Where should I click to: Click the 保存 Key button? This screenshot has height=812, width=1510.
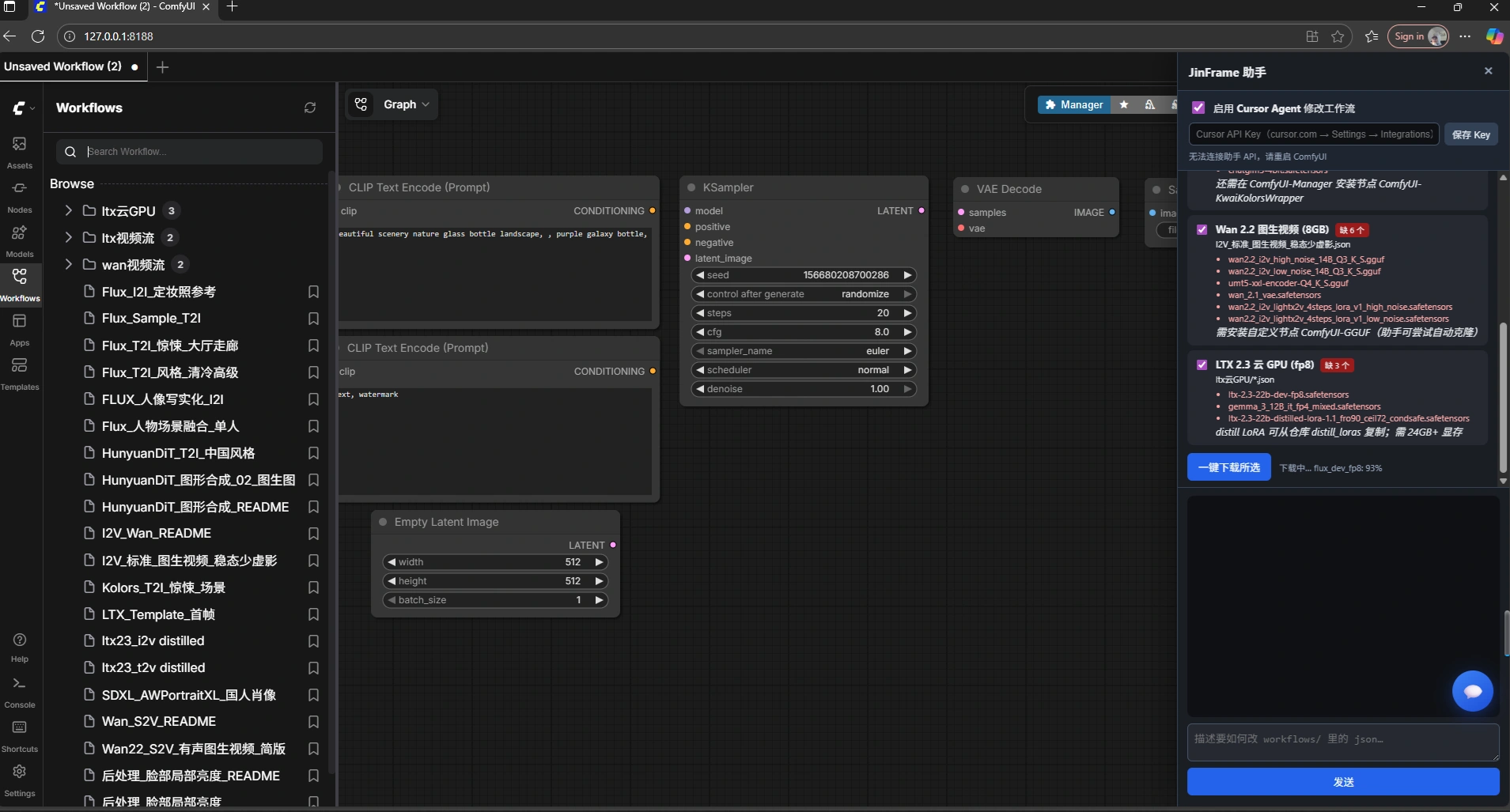[1471, 134]
